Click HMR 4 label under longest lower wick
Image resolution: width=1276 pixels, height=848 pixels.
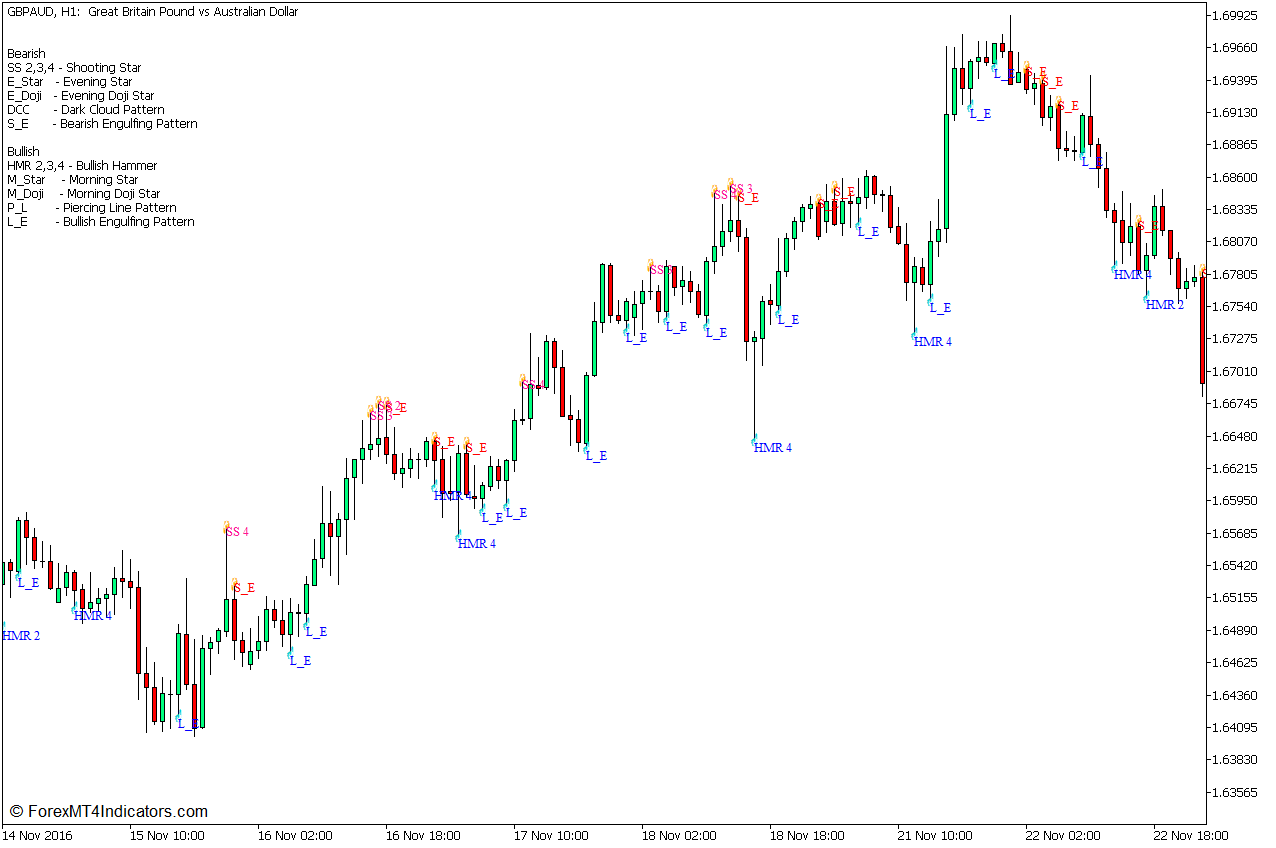click(773, 448)
